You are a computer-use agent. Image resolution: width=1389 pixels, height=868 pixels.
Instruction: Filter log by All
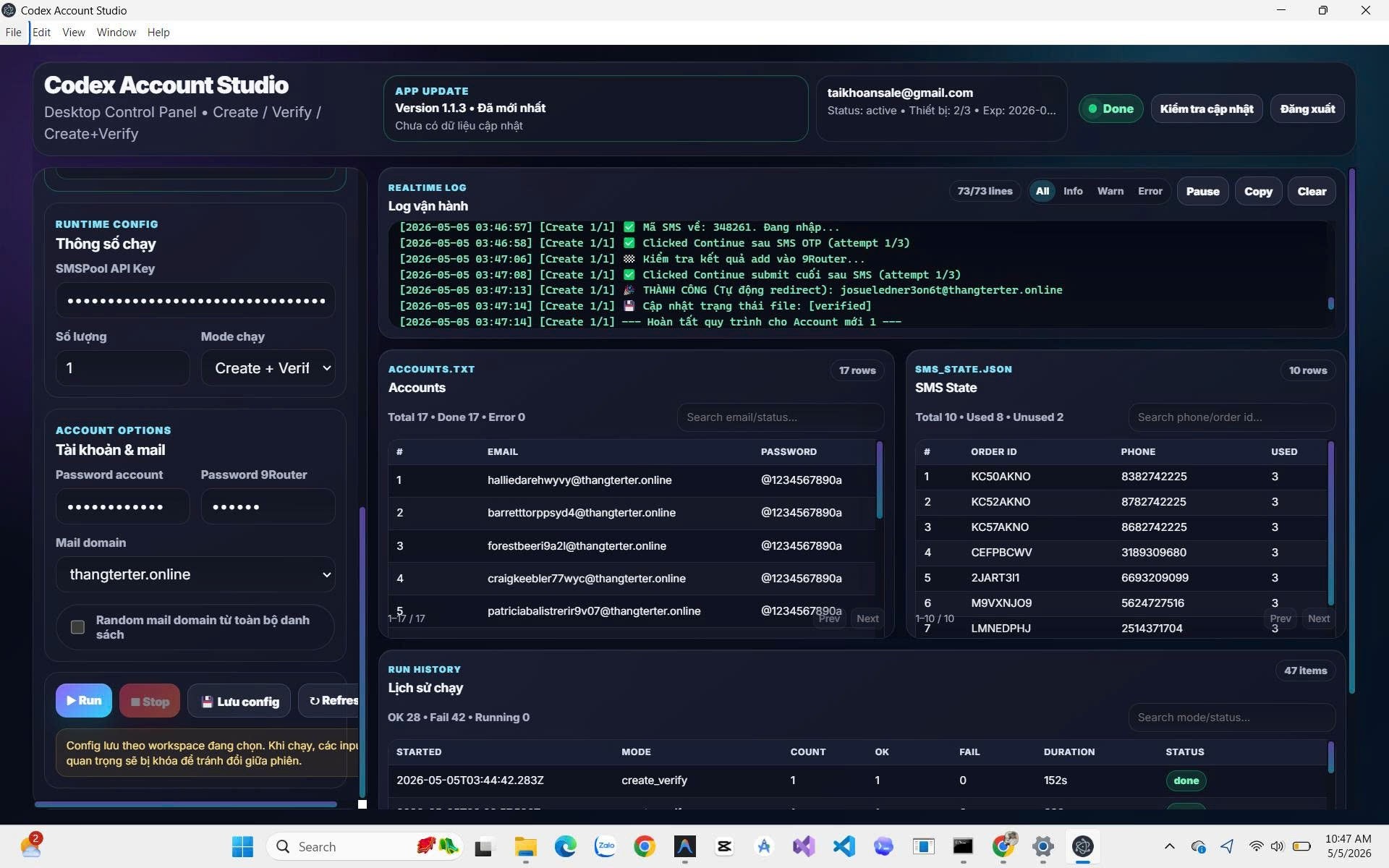click(x=1042, y=191)
